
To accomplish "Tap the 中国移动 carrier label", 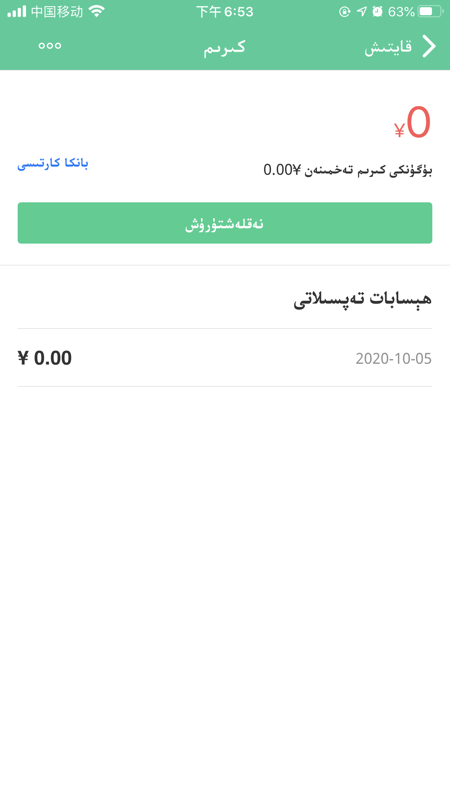I will 57,11.
